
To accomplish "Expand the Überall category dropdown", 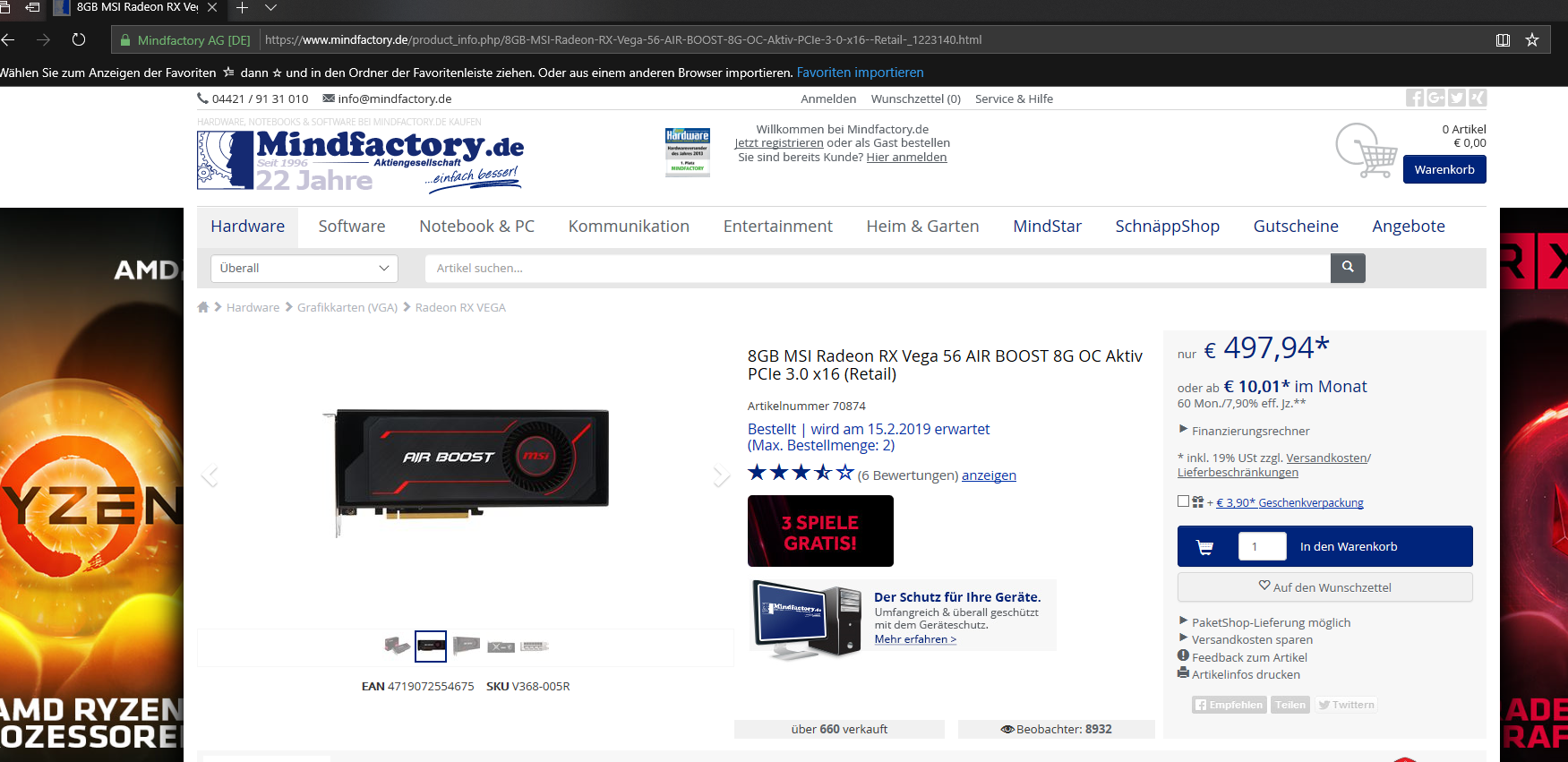I will click(x=304, y=268).
